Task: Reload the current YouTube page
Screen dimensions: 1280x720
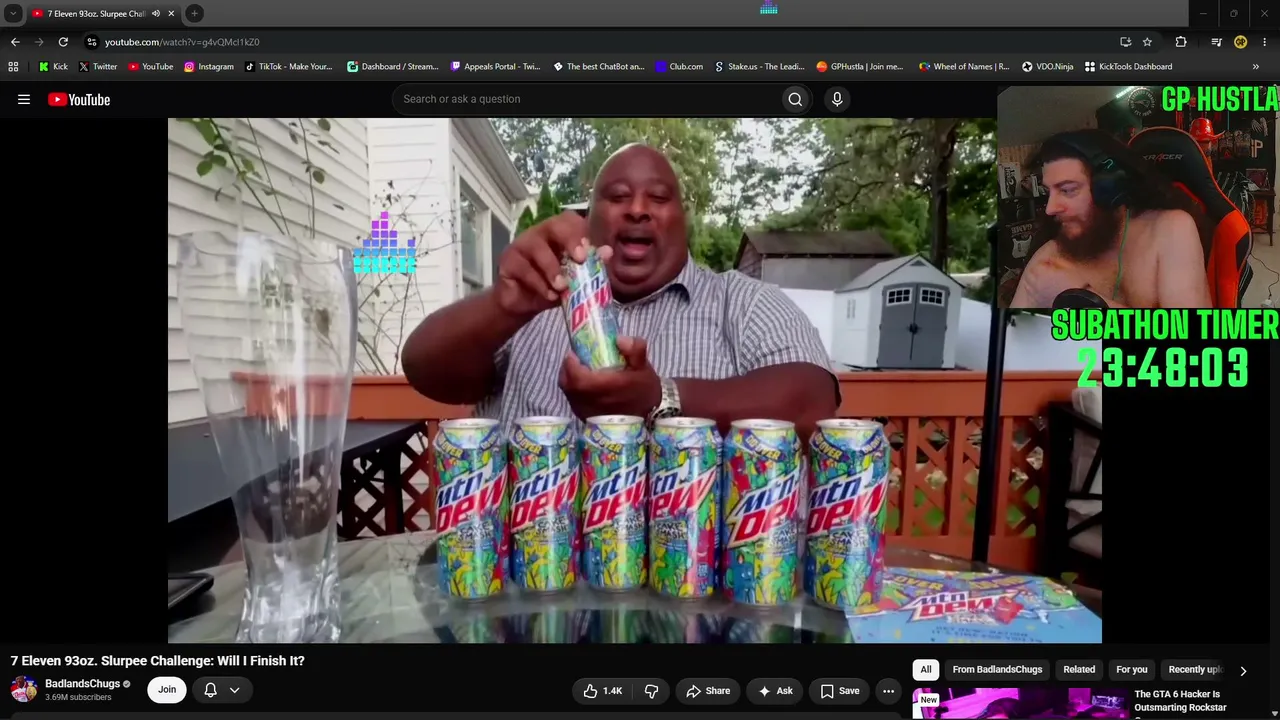Action: click(x=63, y=42)
